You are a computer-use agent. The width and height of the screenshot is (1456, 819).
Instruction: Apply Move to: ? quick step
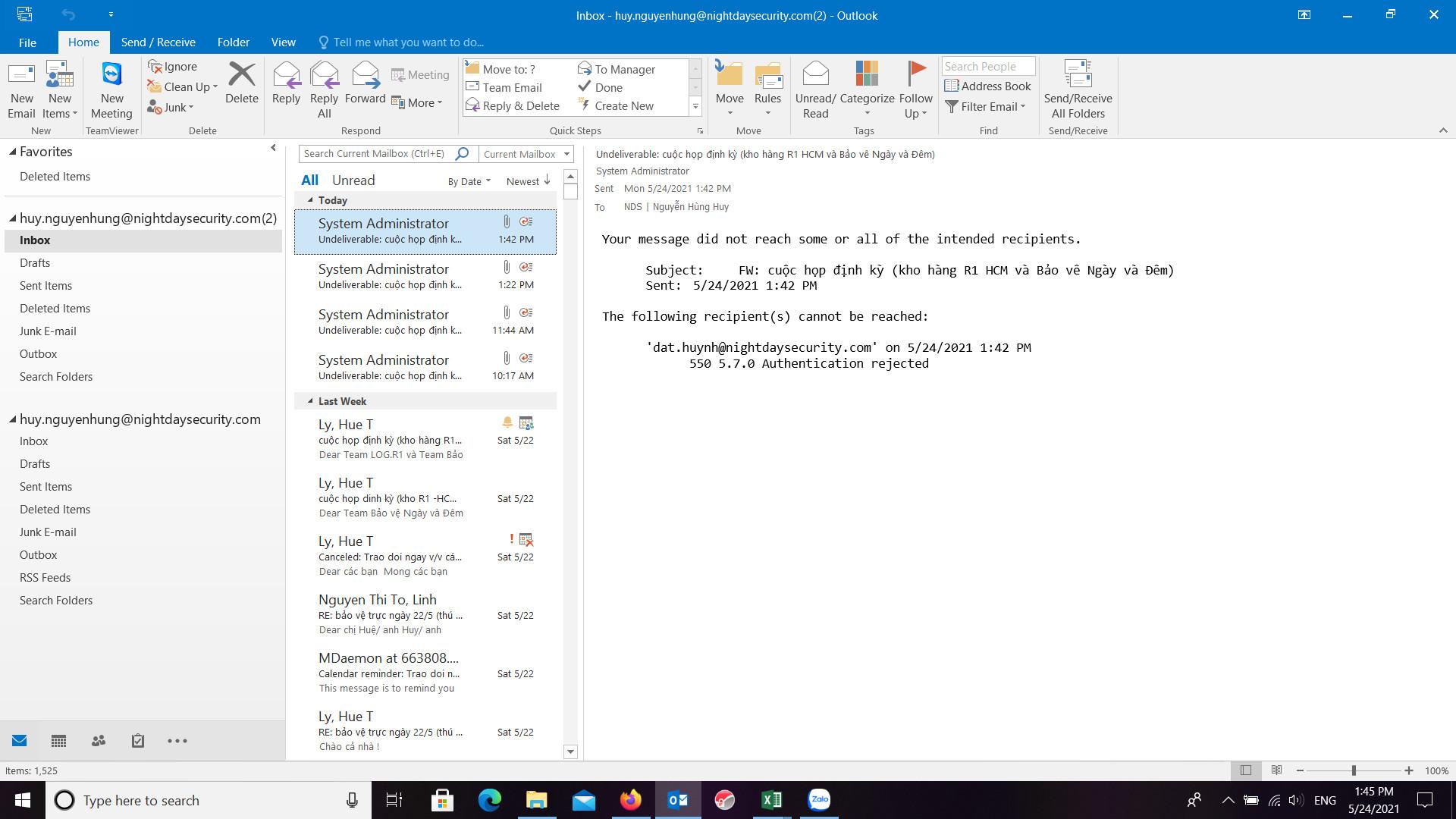500,69
